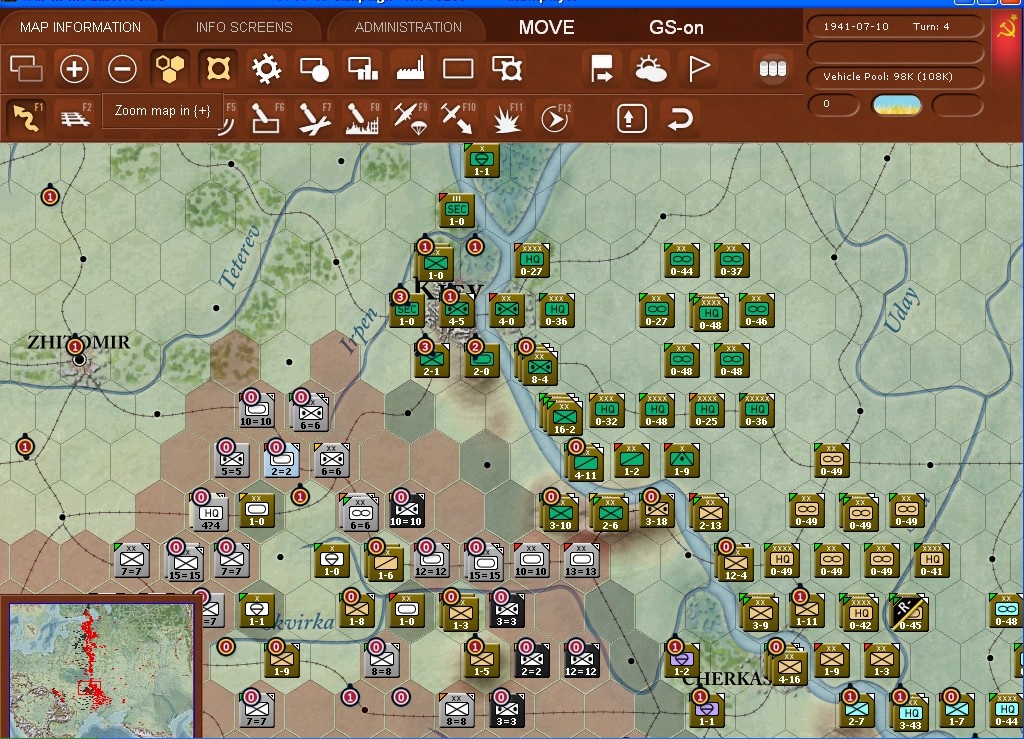The image size is (1024, 739).
Task: Select the F7 bomb airfield mode
Action: click(314, 118)
